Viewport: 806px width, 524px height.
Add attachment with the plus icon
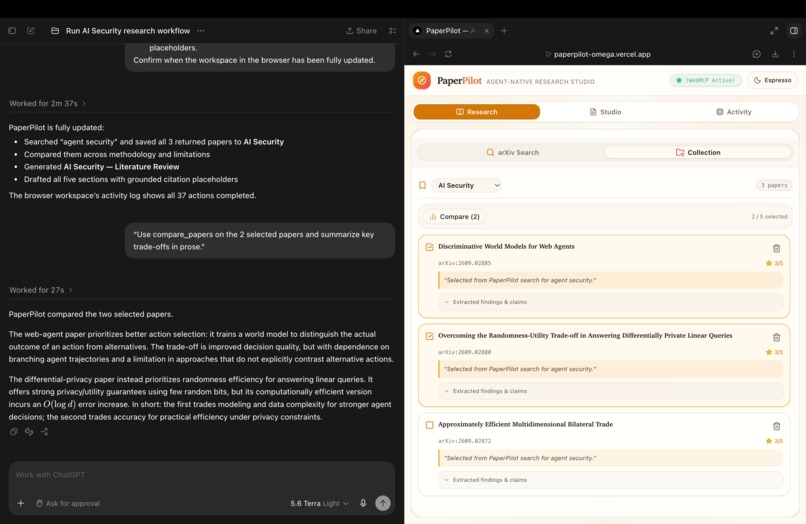click(21, 503)
